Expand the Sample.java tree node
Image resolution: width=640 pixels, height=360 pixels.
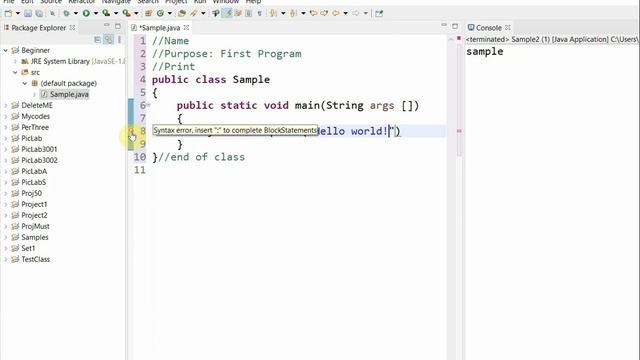click(x=35, y=94)
